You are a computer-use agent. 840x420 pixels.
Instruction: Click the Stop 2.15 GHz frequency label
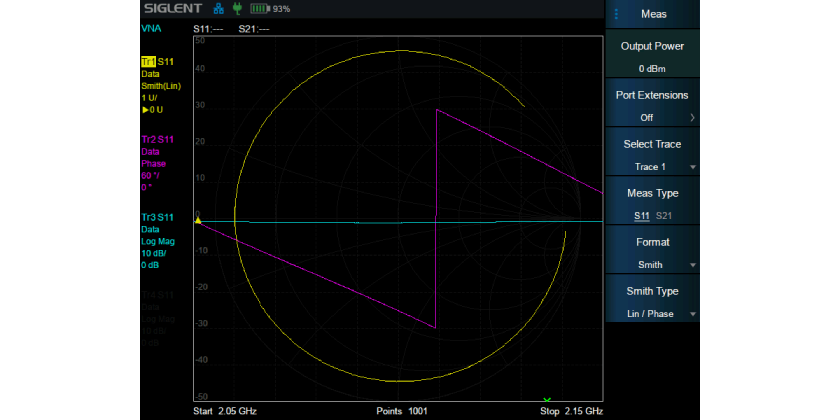pyautogui.click(x=571, y=411)
